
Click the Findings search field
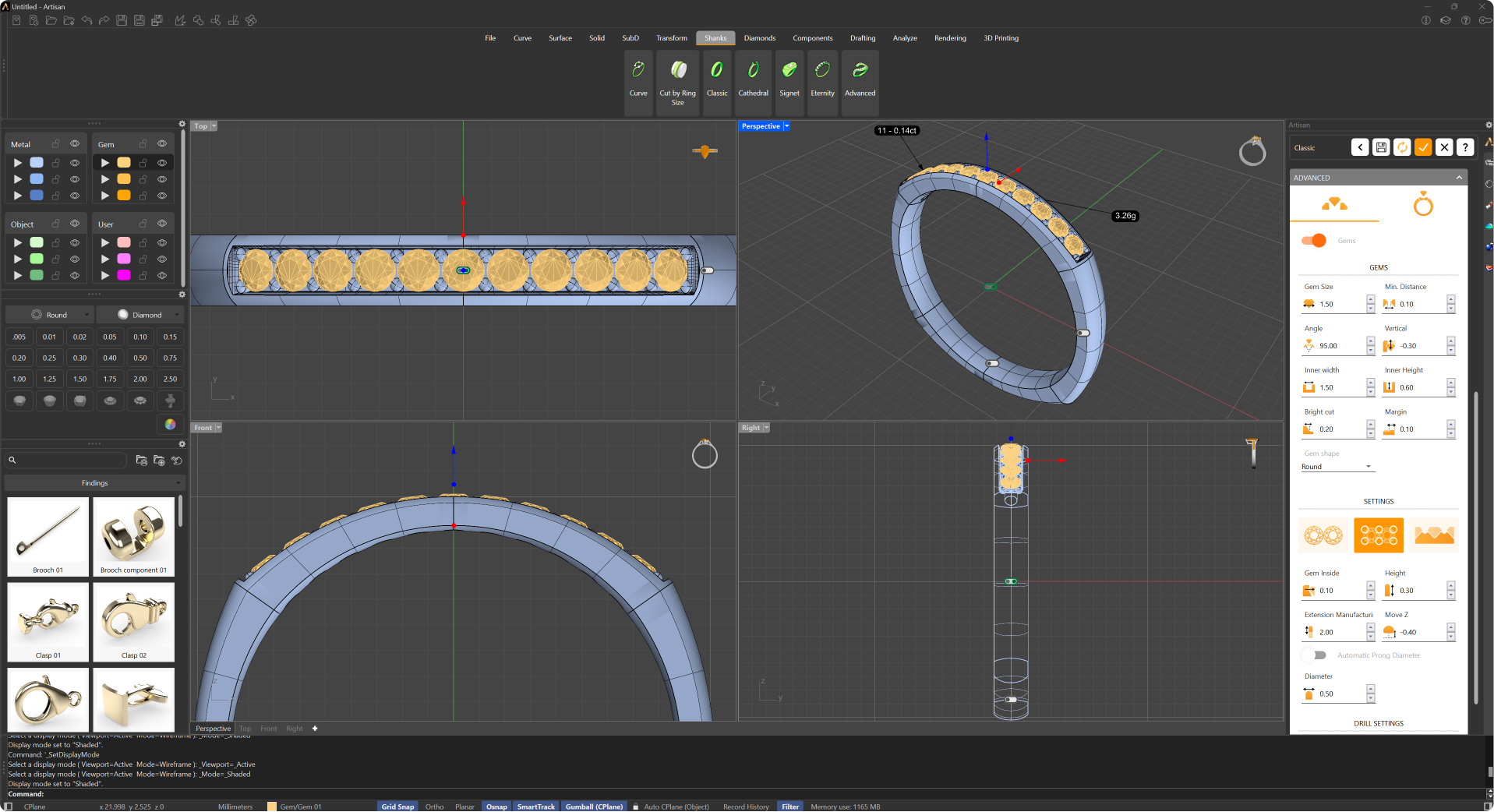[66, 461]
